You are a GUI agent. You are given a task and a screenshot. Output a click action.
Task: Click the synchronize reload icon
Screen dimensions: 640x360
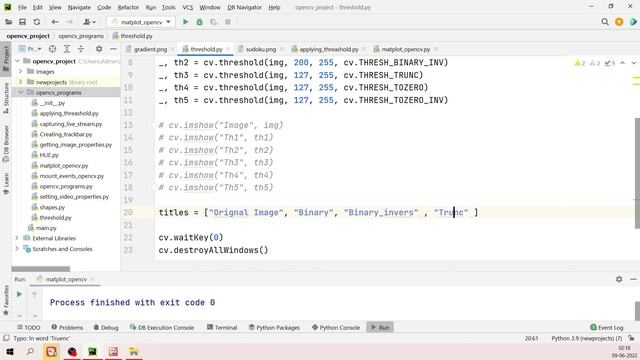pos(37,22)
